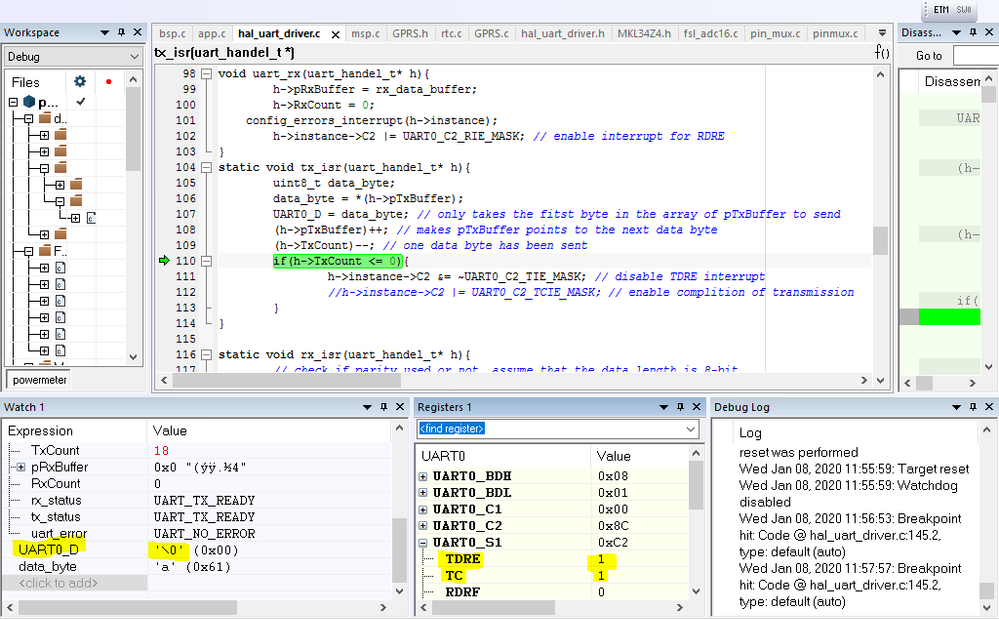
Task: Expand pRxBuffer in Watch 1
Action: pos(21,467)
